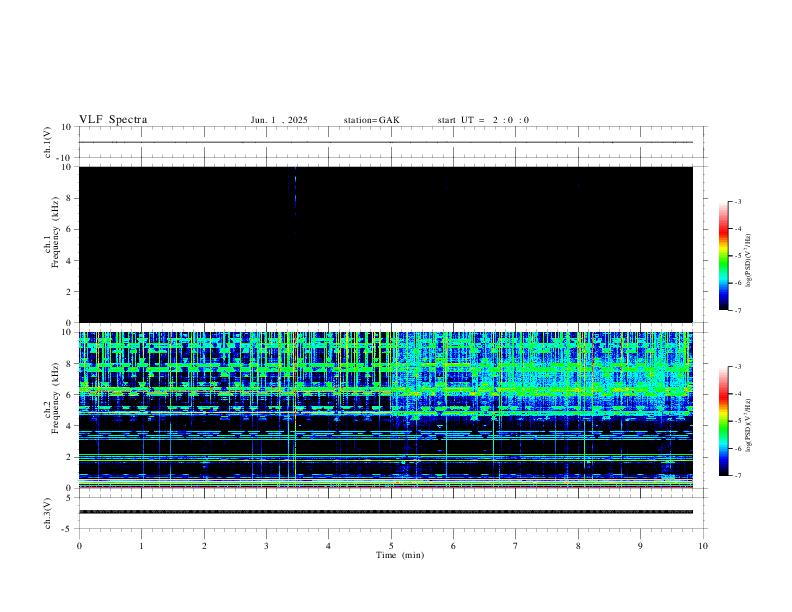
Task: Click the 'ch.3(V)' waveform axis label
Action: [48, 514]
